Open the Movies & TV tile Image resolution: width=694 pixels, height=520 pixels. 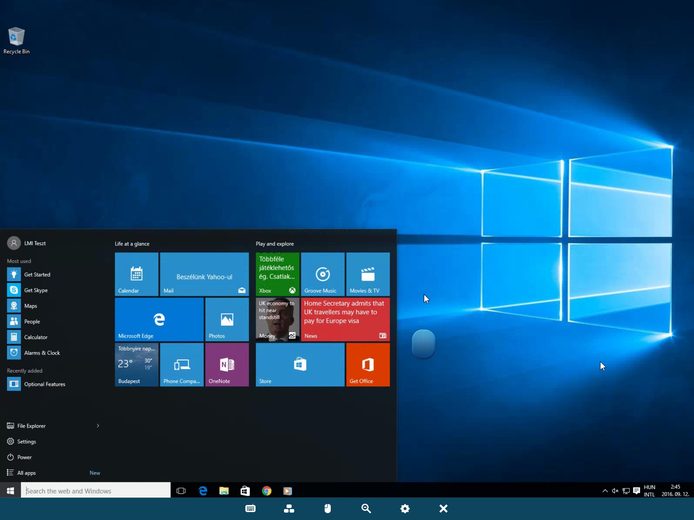click(x=368, y=274)
